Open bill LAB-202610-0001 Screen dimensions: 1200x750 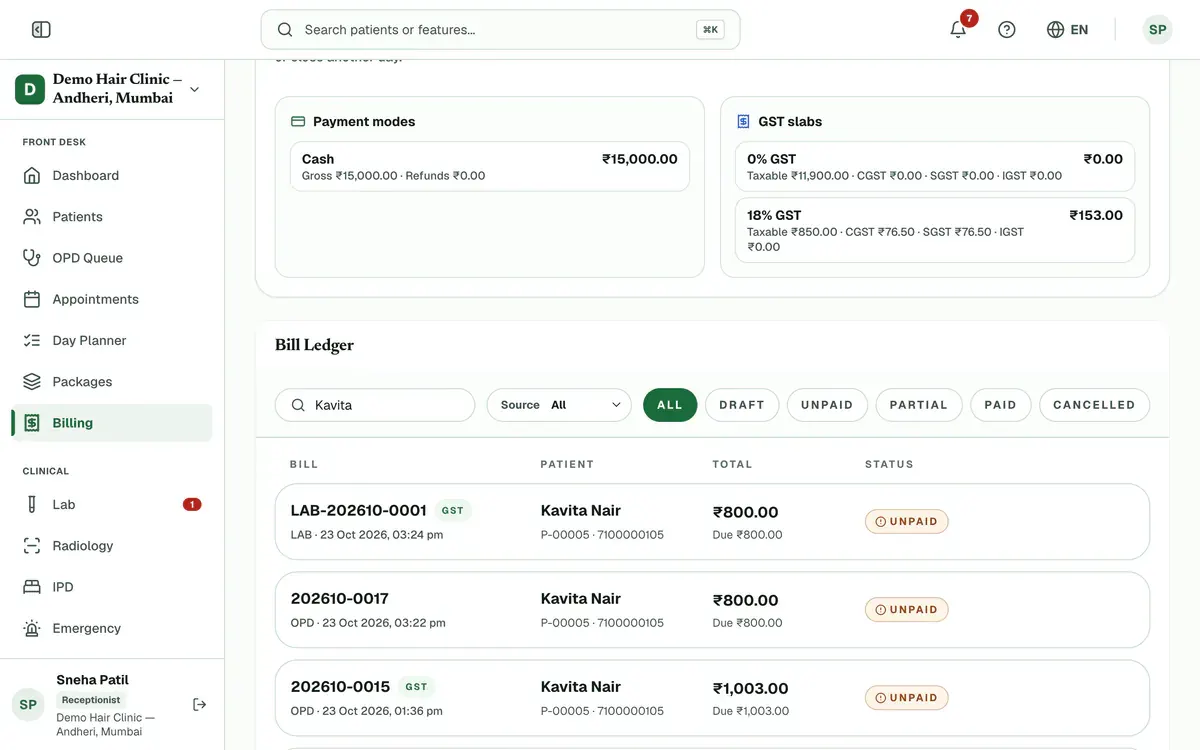point(712,522)
